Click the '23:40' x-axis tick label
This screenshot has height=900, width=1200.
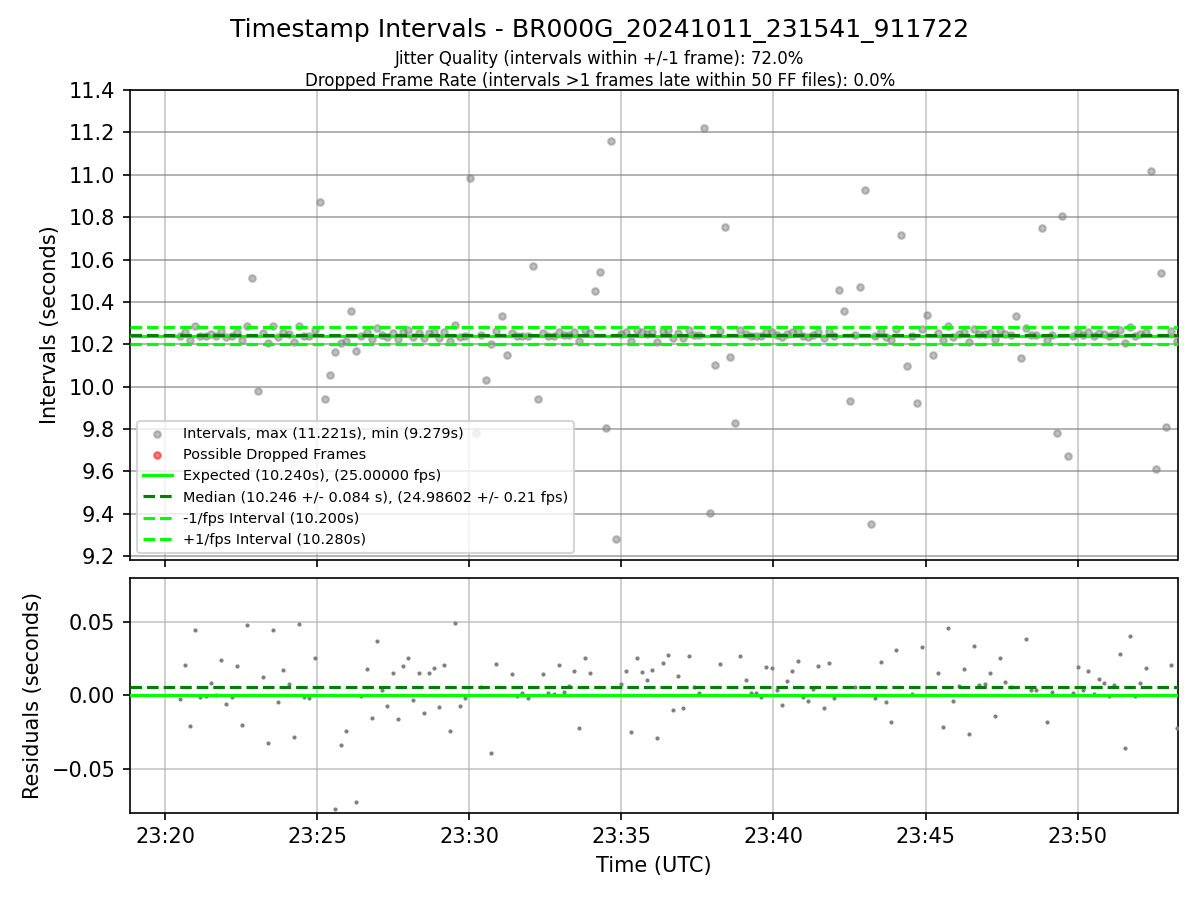(773, 833)
